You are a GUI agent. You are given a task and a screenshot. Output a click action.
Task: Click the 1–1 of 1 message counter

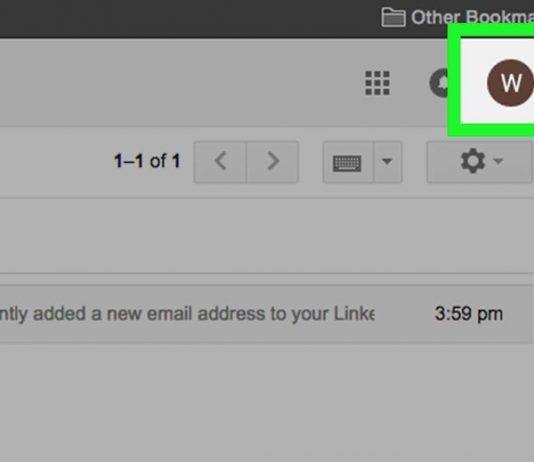[147, 161]
